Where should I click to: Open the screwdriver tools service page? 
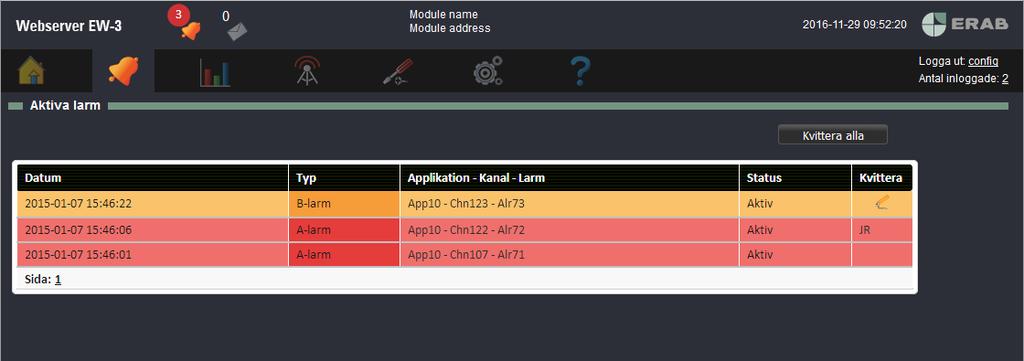(x=398, y=71)
